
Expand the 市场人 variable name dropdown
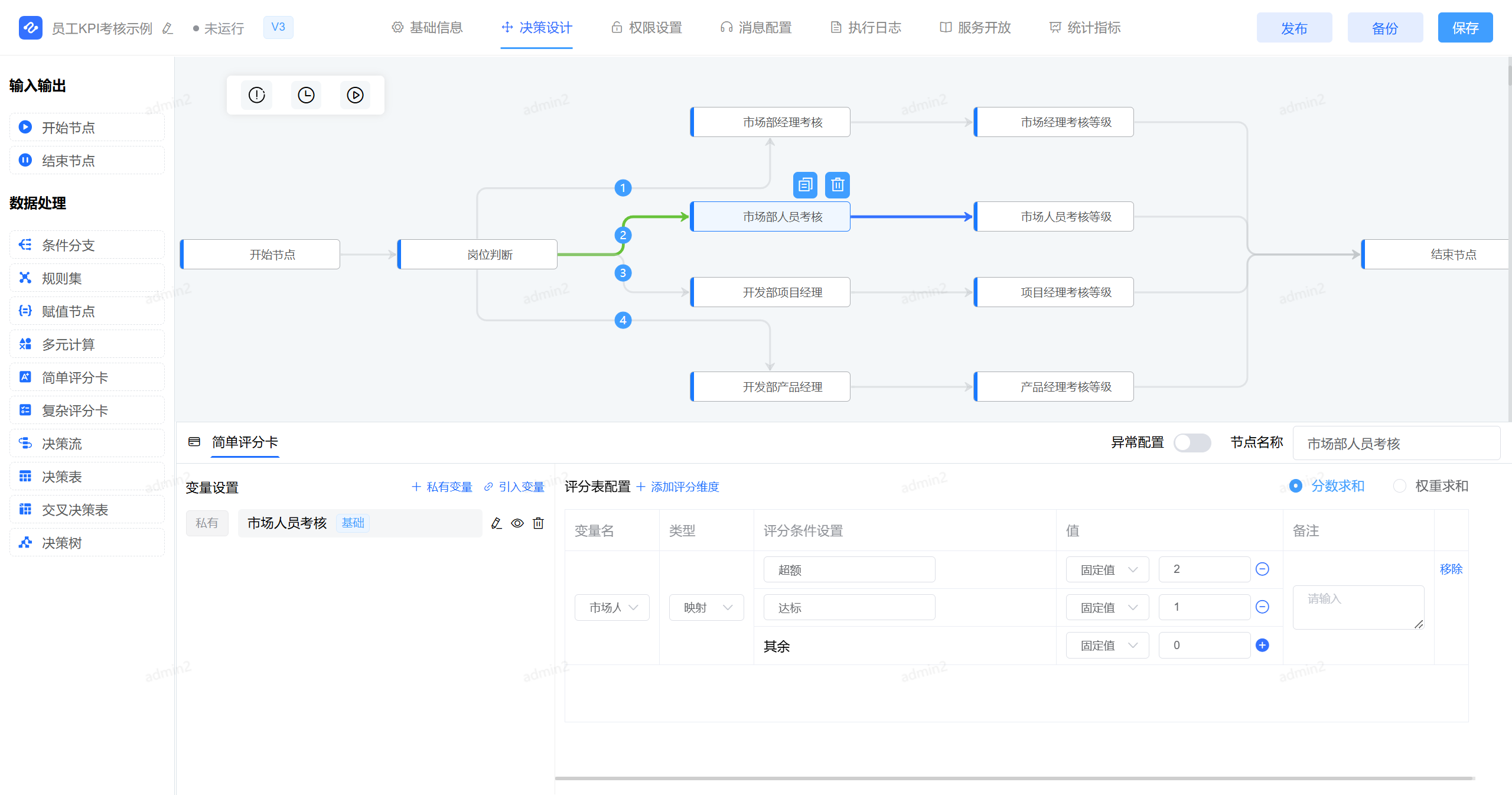click(612, 607)
